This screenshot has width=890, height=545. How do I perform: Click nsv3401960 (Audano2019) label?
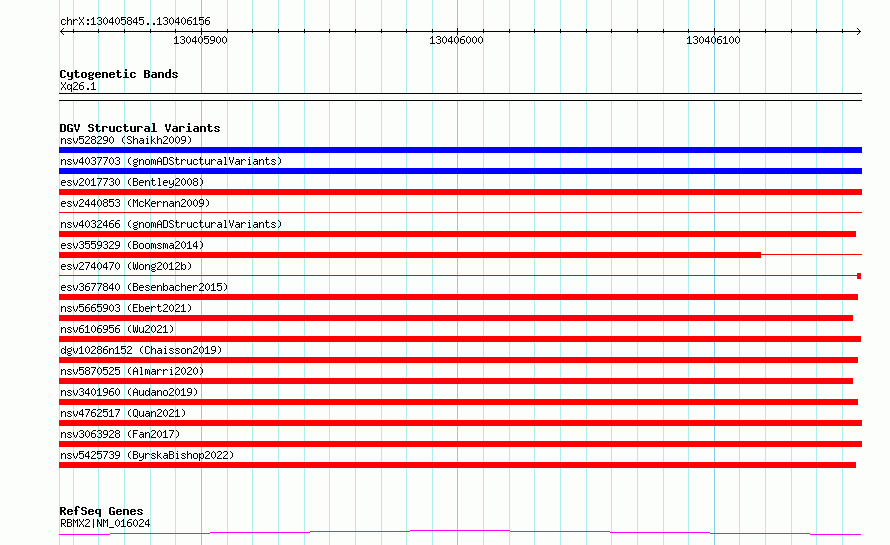tap(129, 392)
